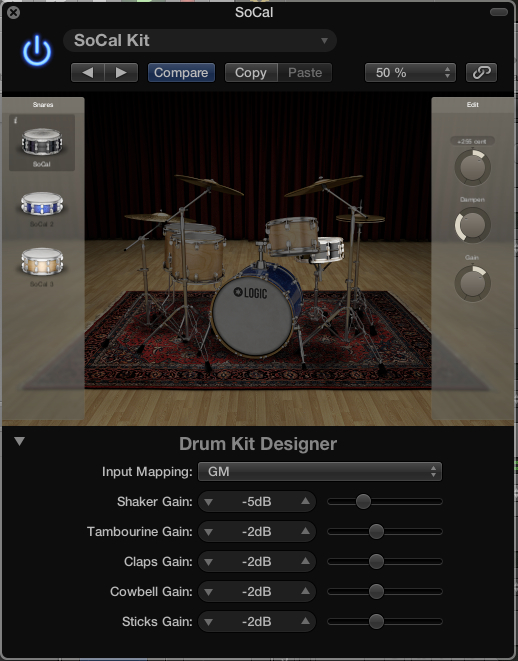Click the link chain icon
Screen dimensions: 518x661
click(481, 73)
